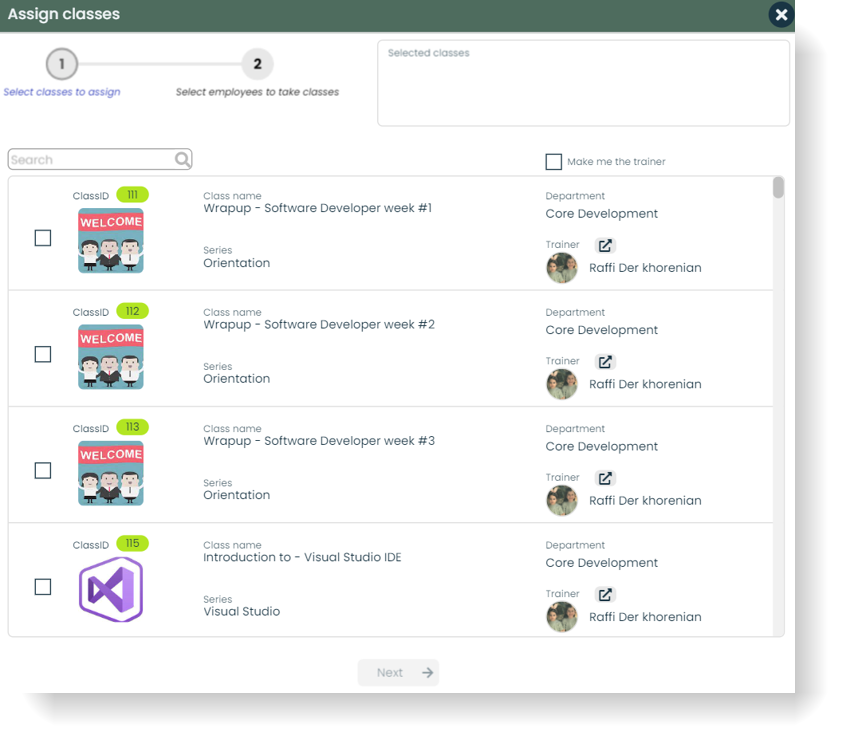850x748 pixels.
Task: Check the box for class 115
Action: (x=43, y=587)
